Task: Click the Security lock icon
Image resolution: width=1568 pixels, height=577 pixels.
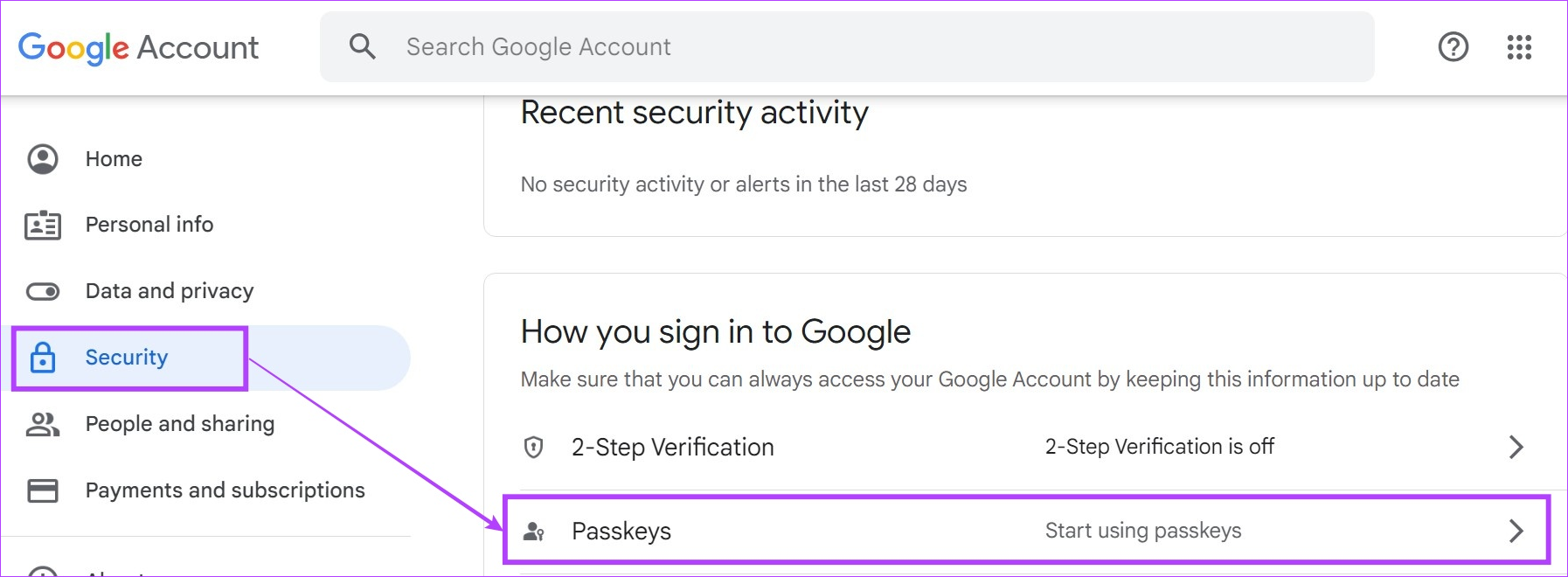Action: 43,358
